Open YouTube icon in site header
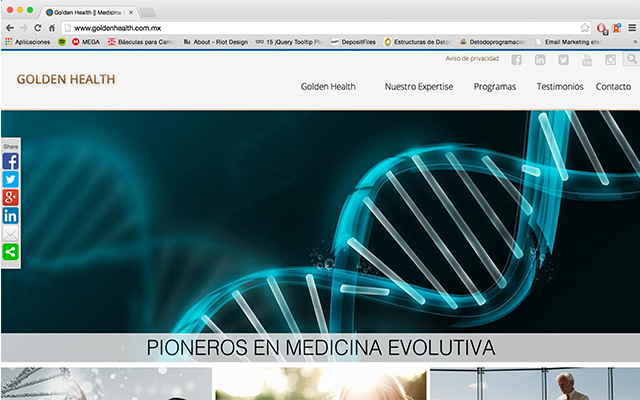 pyautogui.click(x=587, y=60)
